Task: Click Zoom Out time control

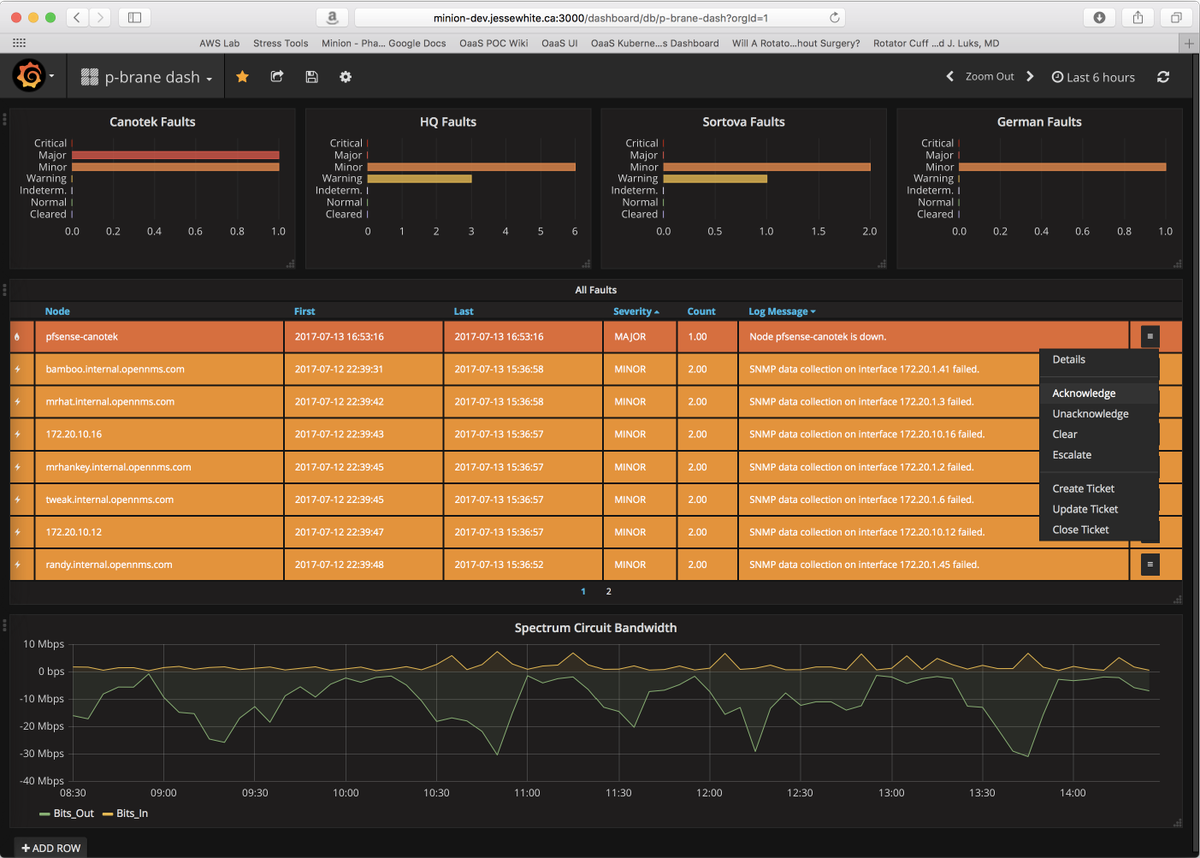Action: pyautogui.click(x=990, y=77)
